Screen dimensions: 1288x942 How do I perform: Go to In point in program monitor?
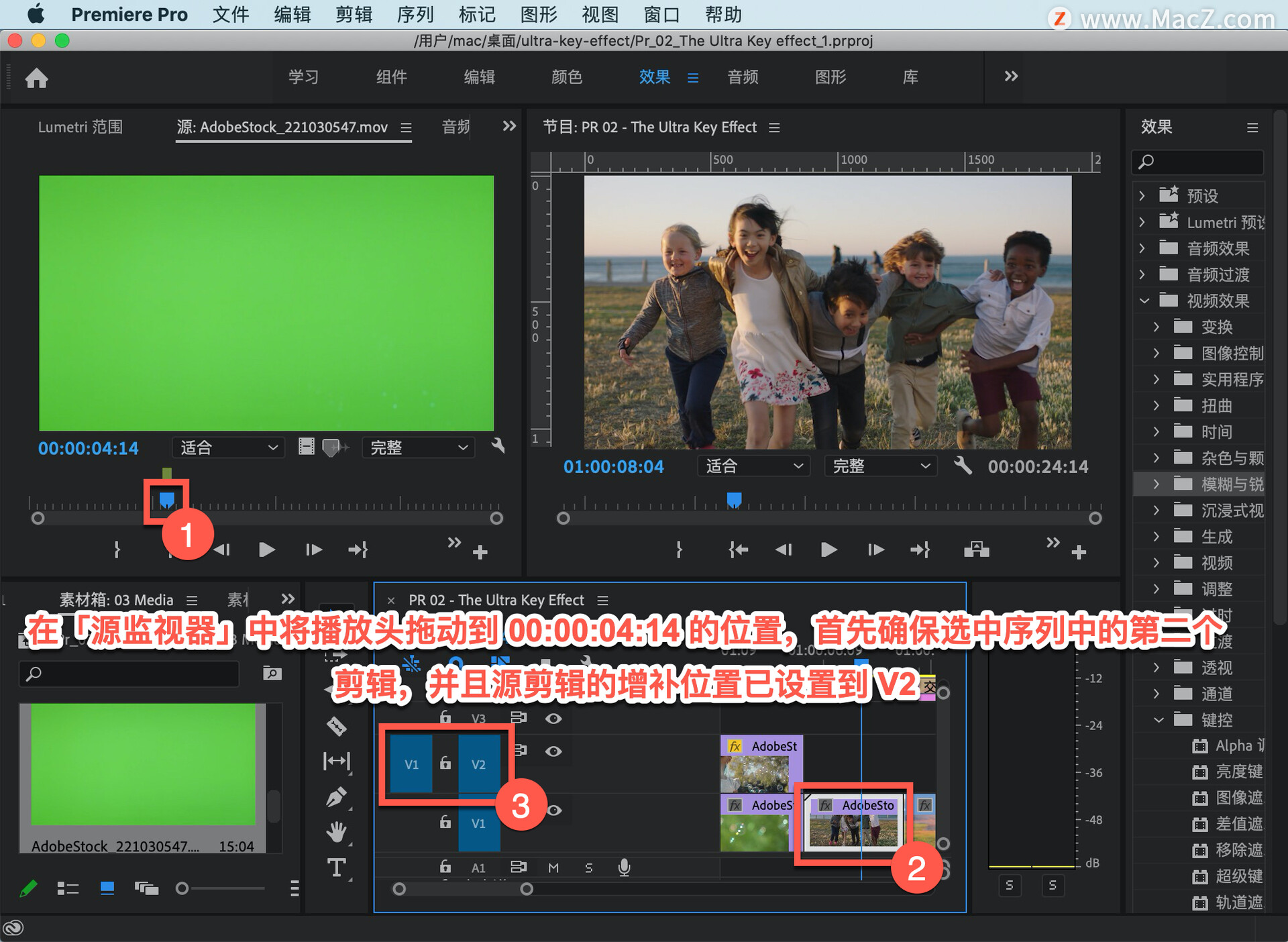pyautogui.click(x=738, y=549)
